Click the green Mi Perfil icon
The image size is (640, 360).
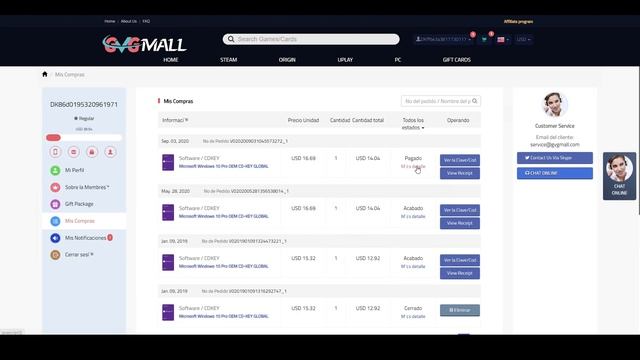pos(55,170)
